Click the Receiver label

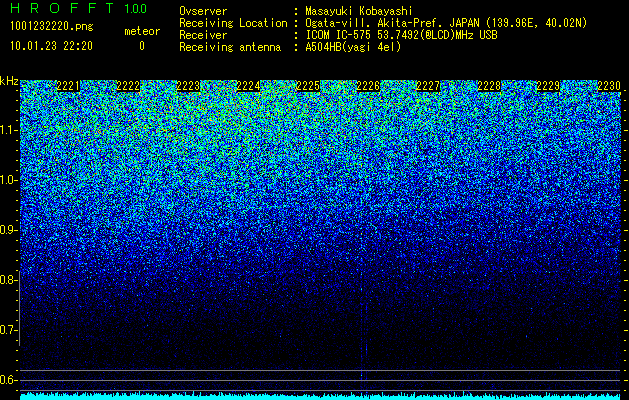(x=203, y=35)
